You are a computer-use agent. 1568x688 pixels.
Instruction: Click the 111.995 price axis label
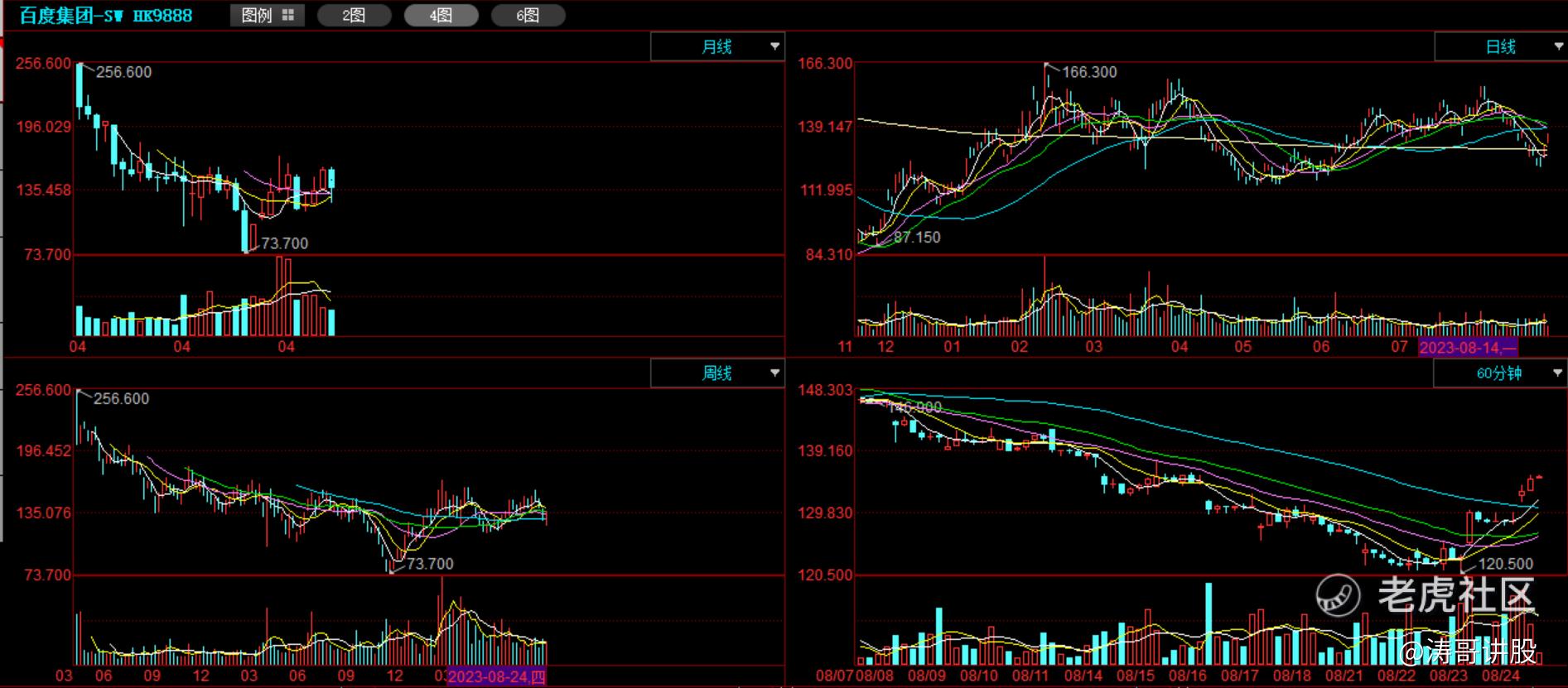click(x=825, y=190)
